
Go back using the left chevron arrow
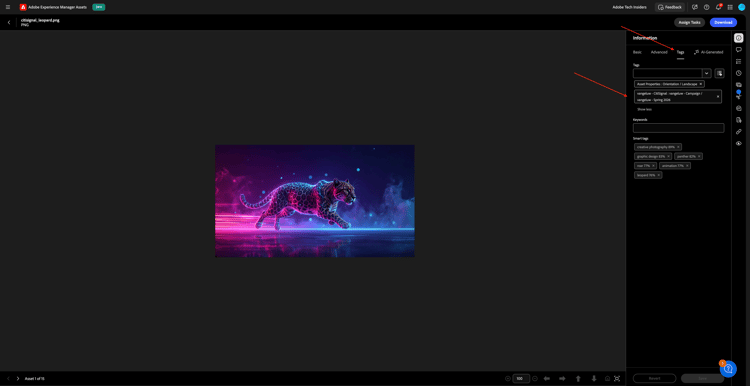9,22
